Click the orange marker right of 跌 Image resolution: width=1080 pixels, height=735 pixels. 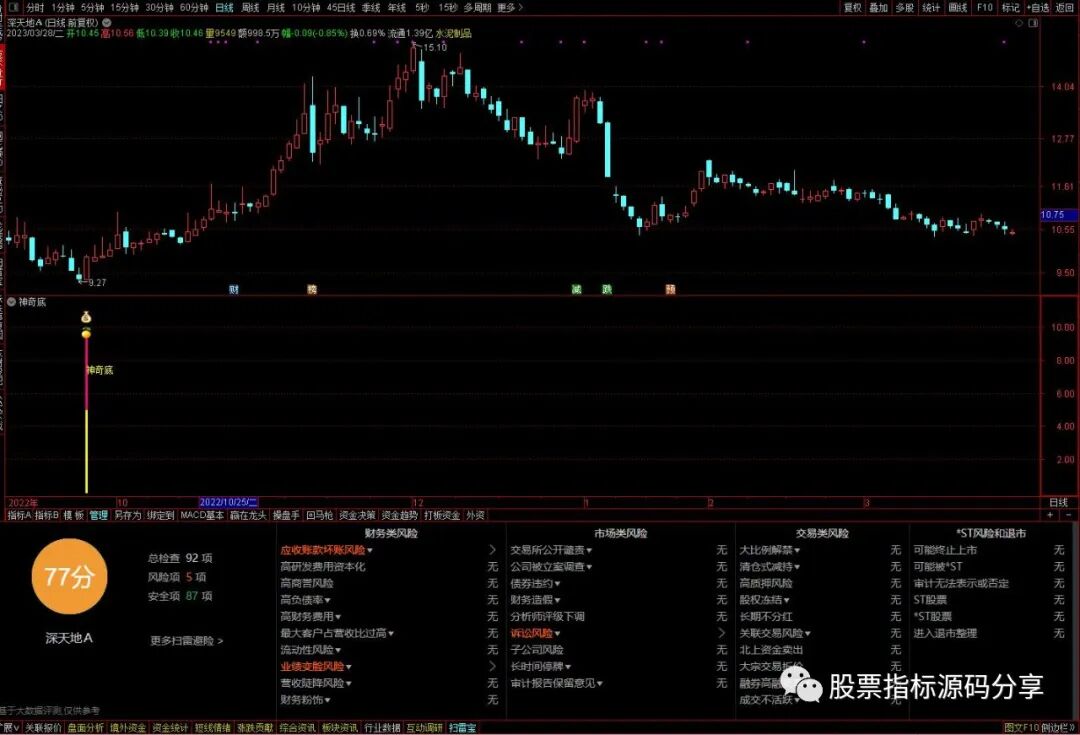(670, 289)
